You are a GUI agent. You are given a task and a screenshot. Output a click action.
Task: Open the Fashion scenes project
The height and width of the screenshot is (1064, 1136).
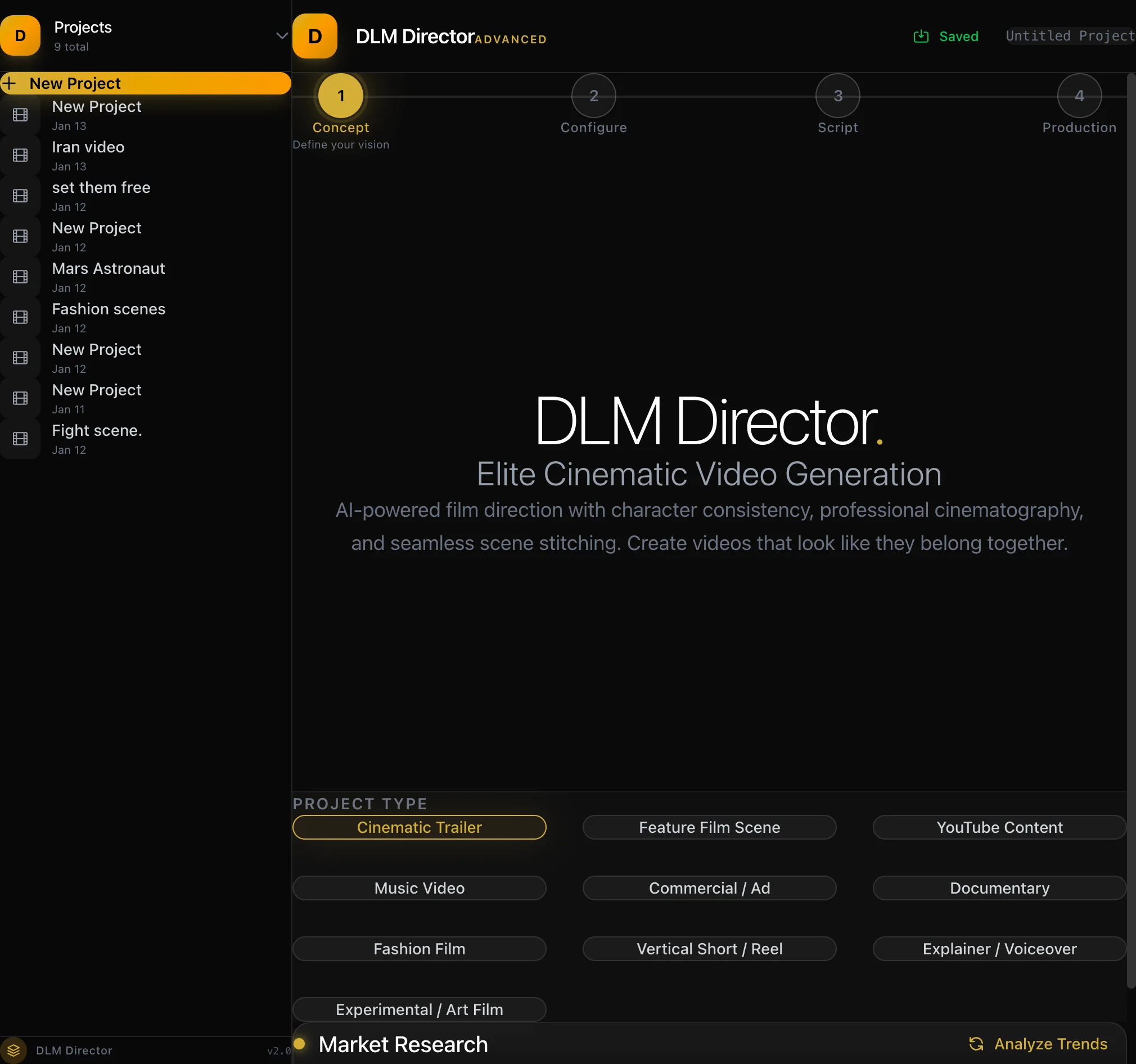(x=146, y=318)
